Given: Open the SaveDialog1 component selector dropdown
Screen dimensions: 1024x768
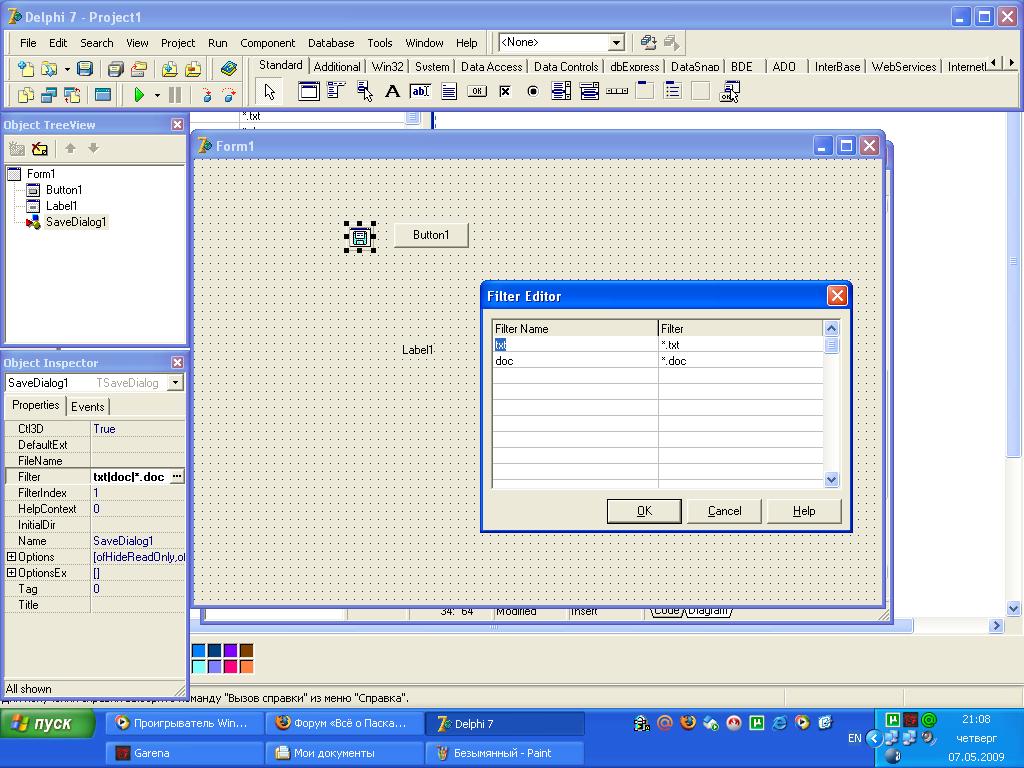Looking at the screenshot, I should (175, 383).
